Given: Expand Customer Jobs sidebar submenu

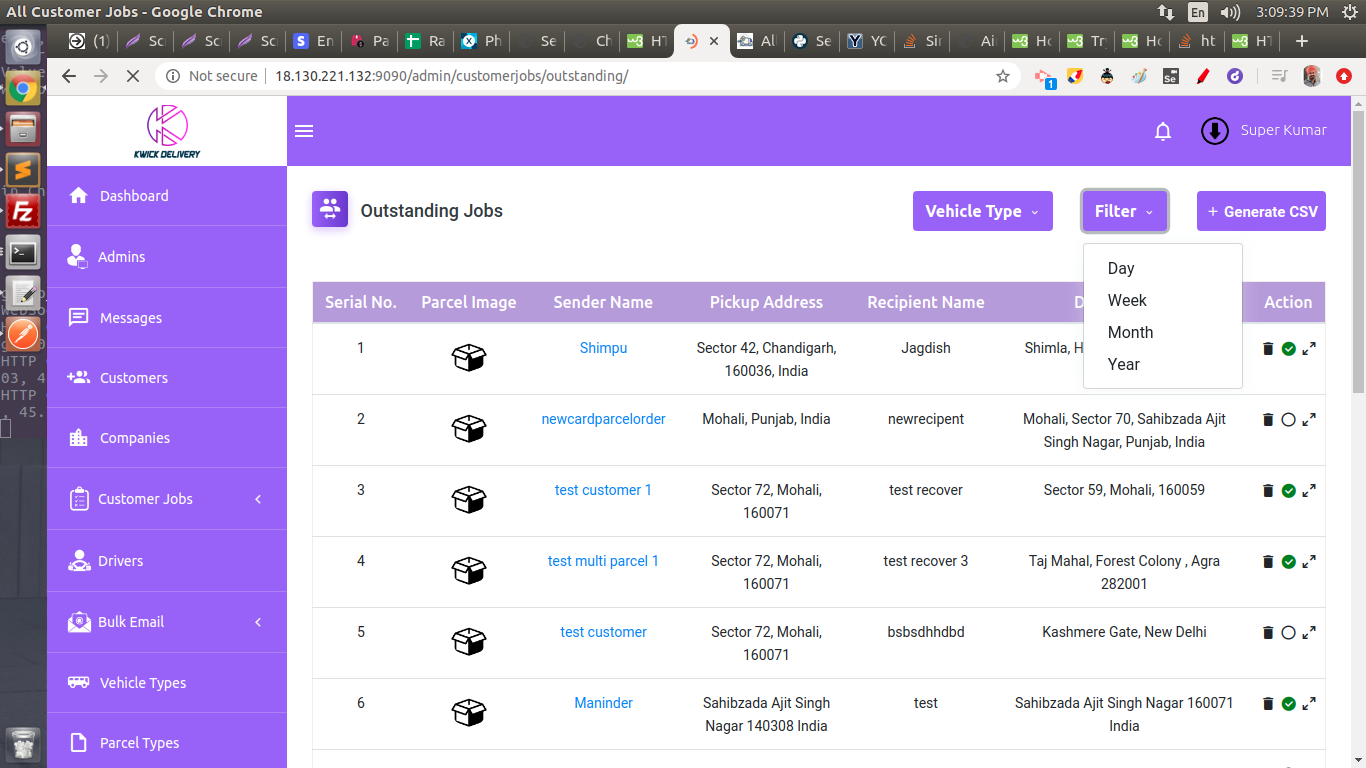Looking at the screenshot, I should click(x=166, y=499).
